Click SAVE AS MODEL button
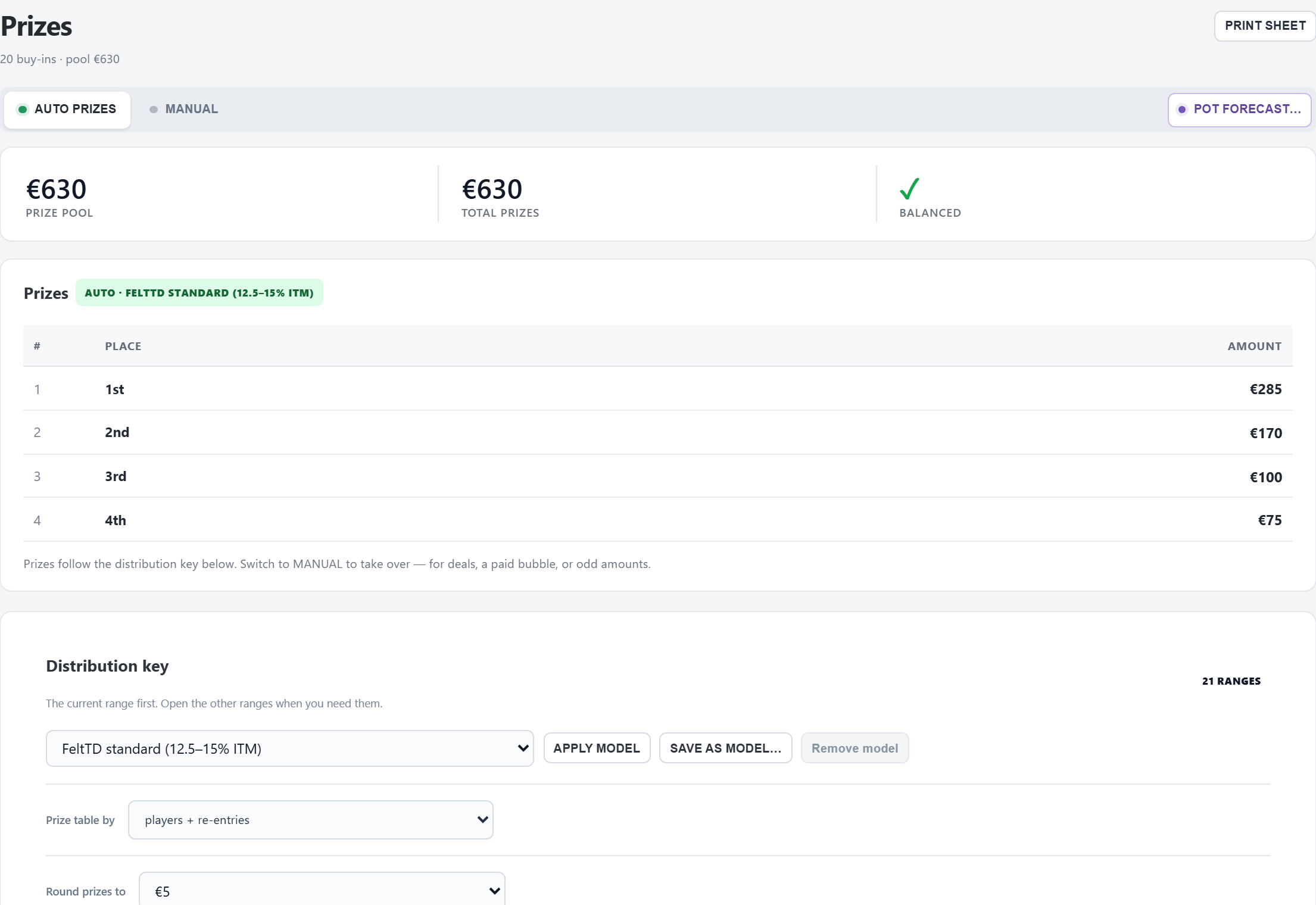 point(725,748)
